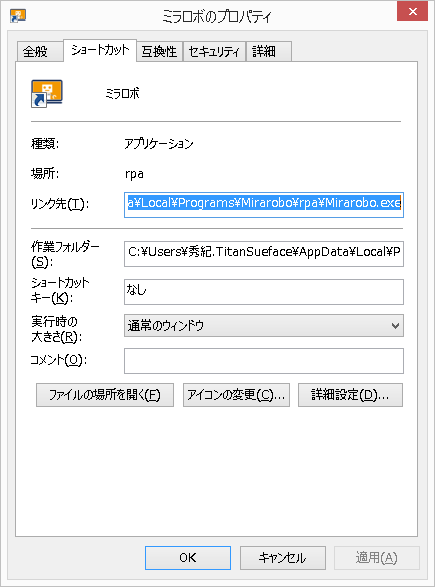435x587 pixels.
Task: Go to the セキュリティ tab
Action: click(x=214, y=52)
